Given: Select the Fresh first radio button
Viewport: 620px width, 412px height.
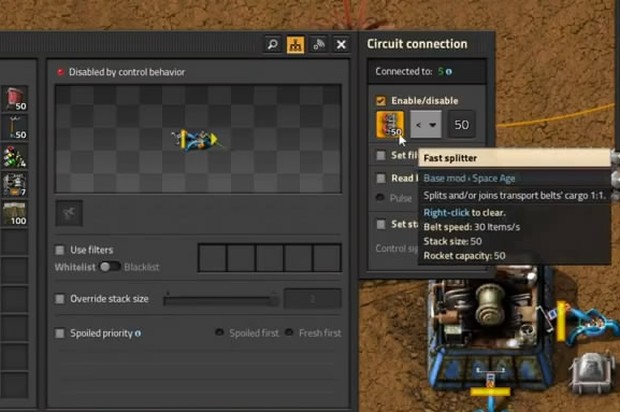Looking at the screenshot, I should pyautogui.click(x=289, y=332).
